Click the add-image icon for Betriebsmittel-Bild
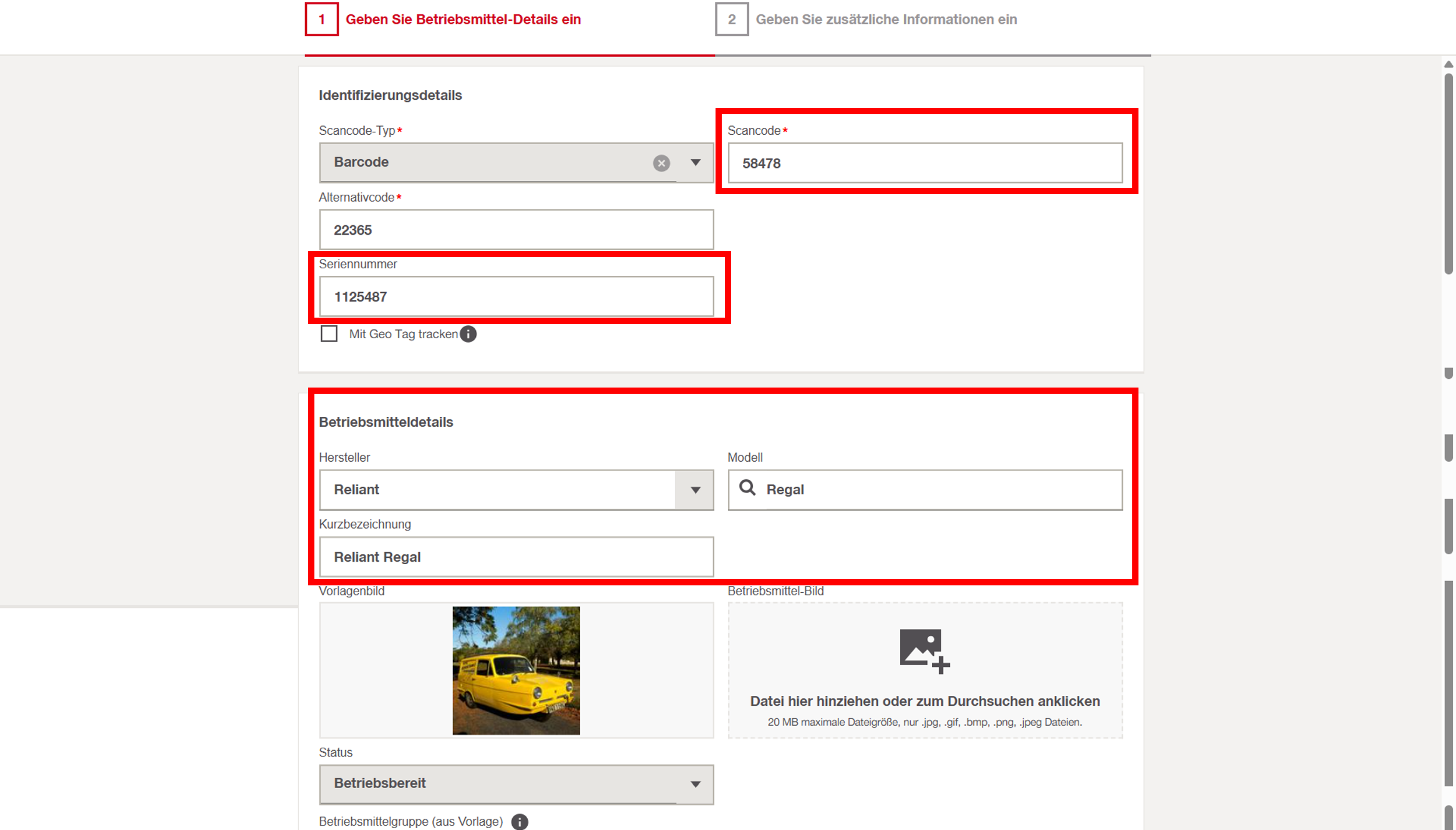This screenshot has width=1456, height=830. pos(924,651)
